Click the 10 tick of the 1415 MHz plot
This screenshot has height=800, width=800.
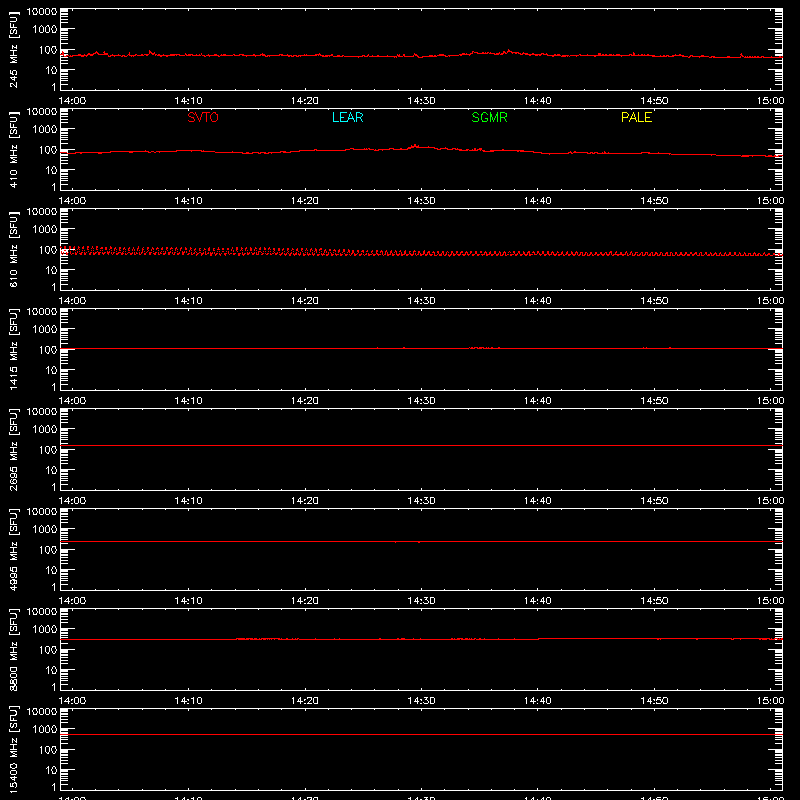click(x=51, y=370)
